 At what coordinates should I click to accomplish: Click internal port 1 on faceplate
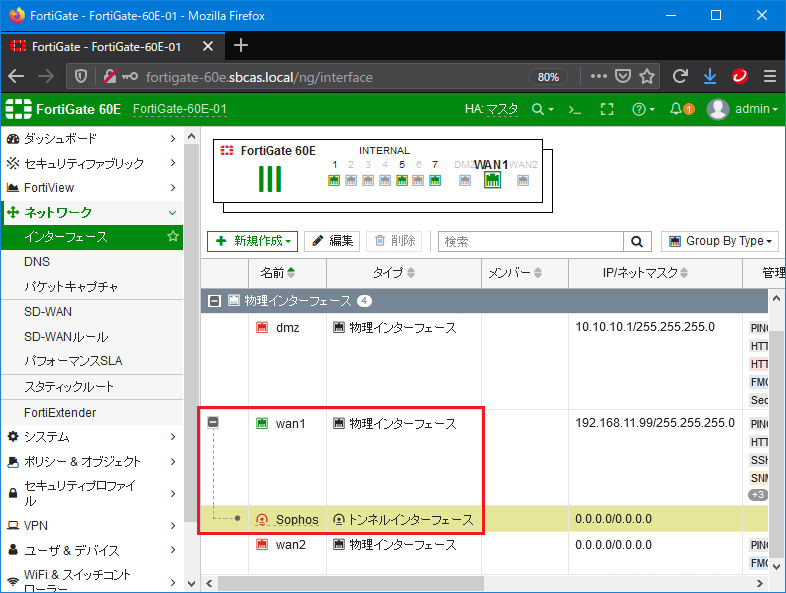pyautogui.click(x=334, y=180)
